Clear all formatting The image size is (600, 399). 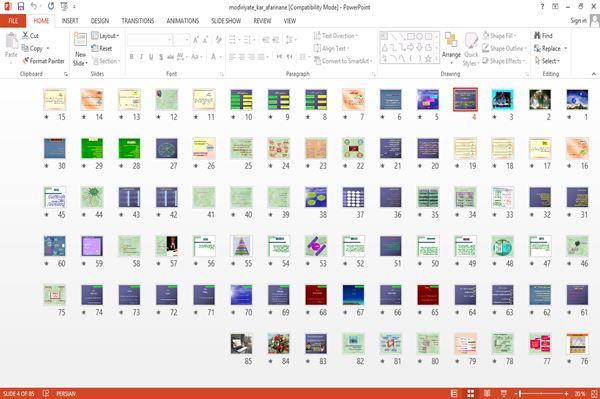click(x=218, y=40)
